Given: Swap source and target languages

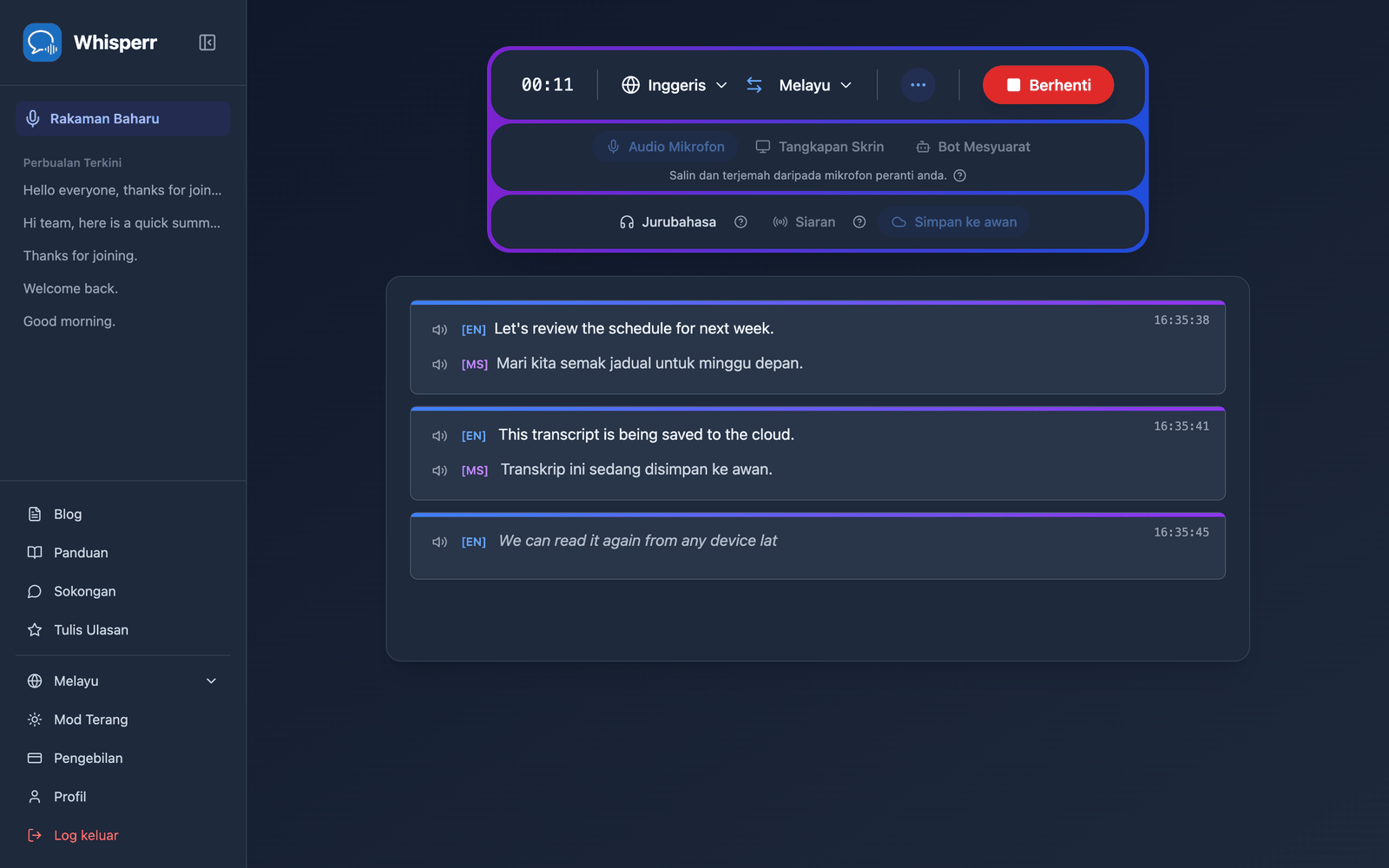Looking at the screenshot, I should (754, 85).
